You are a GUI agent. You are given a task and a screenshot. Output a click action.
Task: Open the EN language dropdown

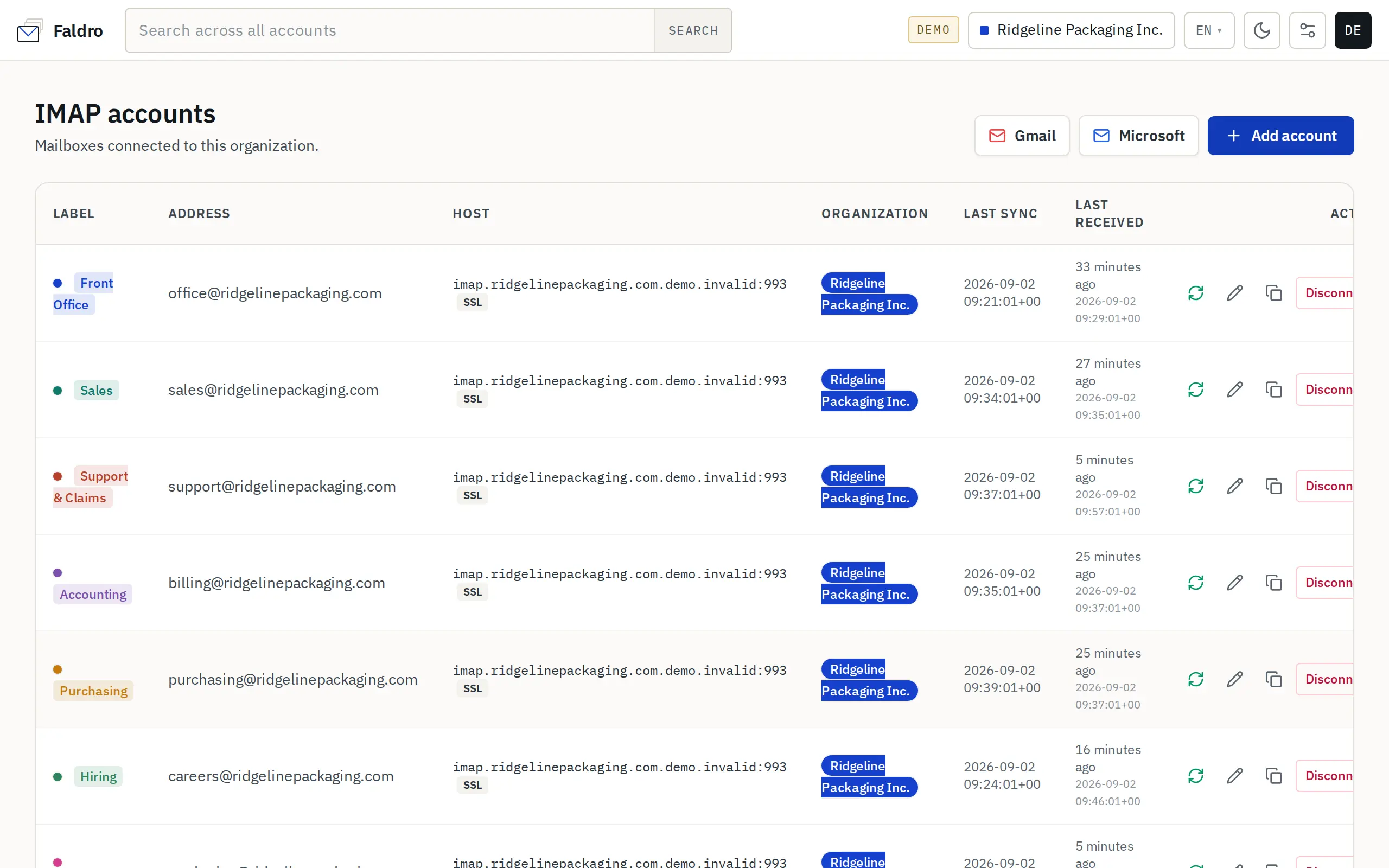point(1209,30)
